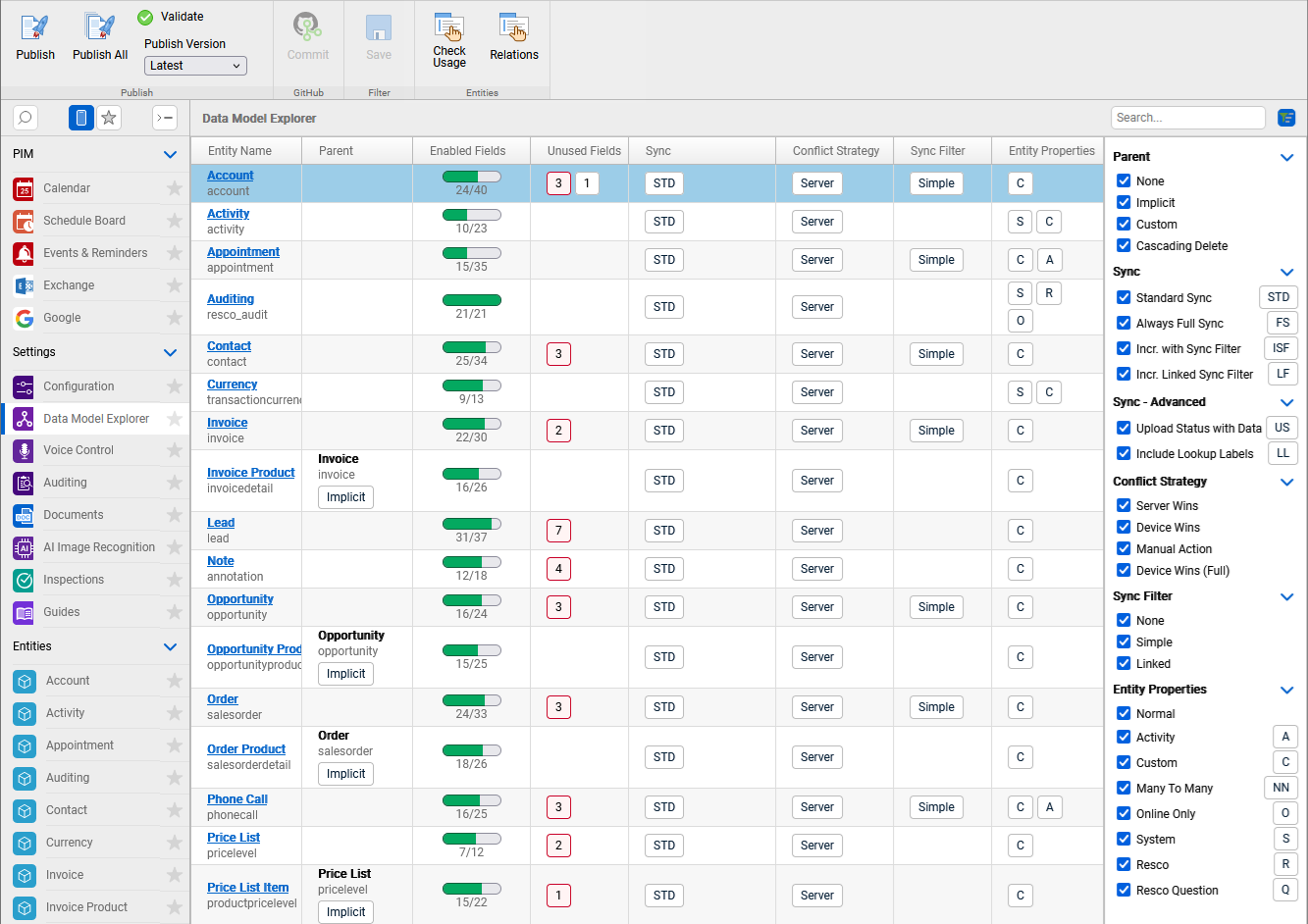Uncheck the Cascading Delete filter
Screen dimensions: 1308x924
pyautogui.click(x=1124, y=246)
